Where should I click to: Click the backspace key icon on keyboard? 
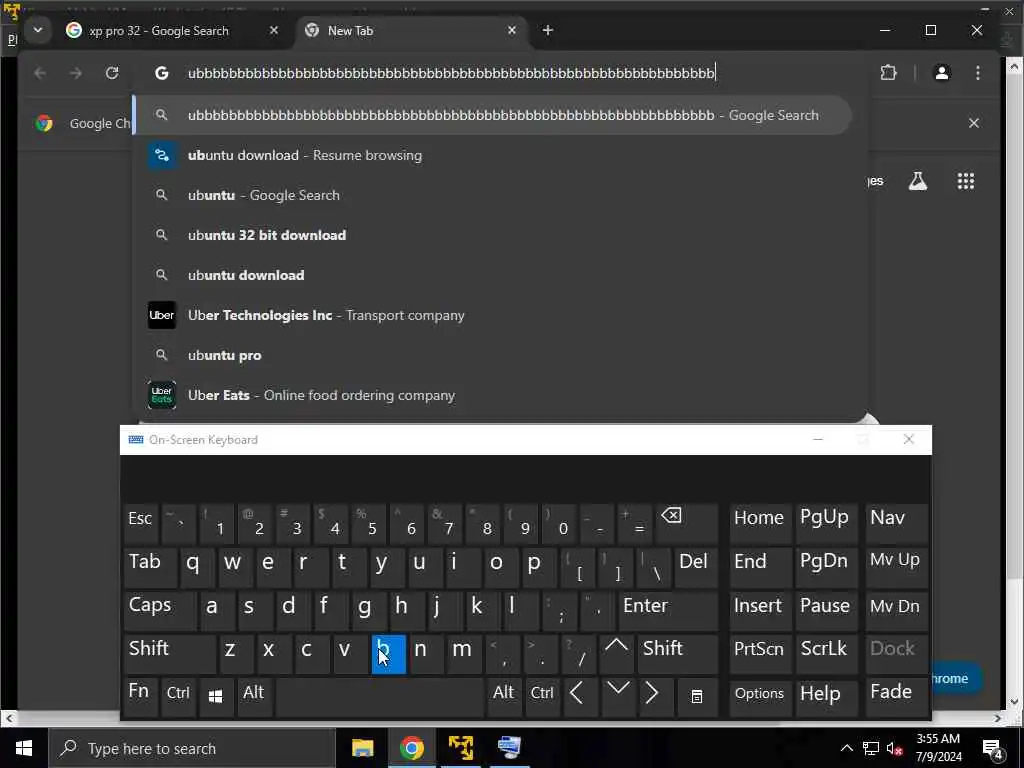687,523
